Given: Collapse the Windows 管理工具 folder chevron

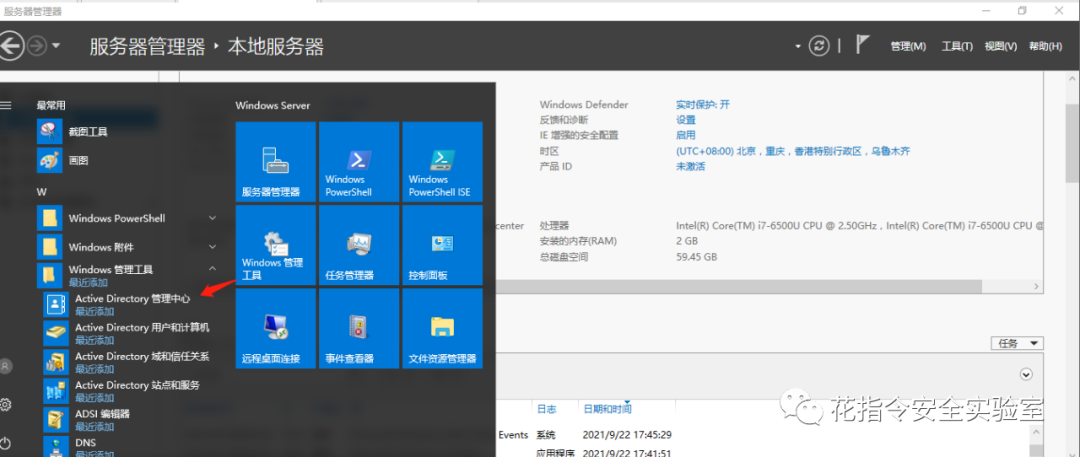Looking at the screenshot, I should 212,269.
